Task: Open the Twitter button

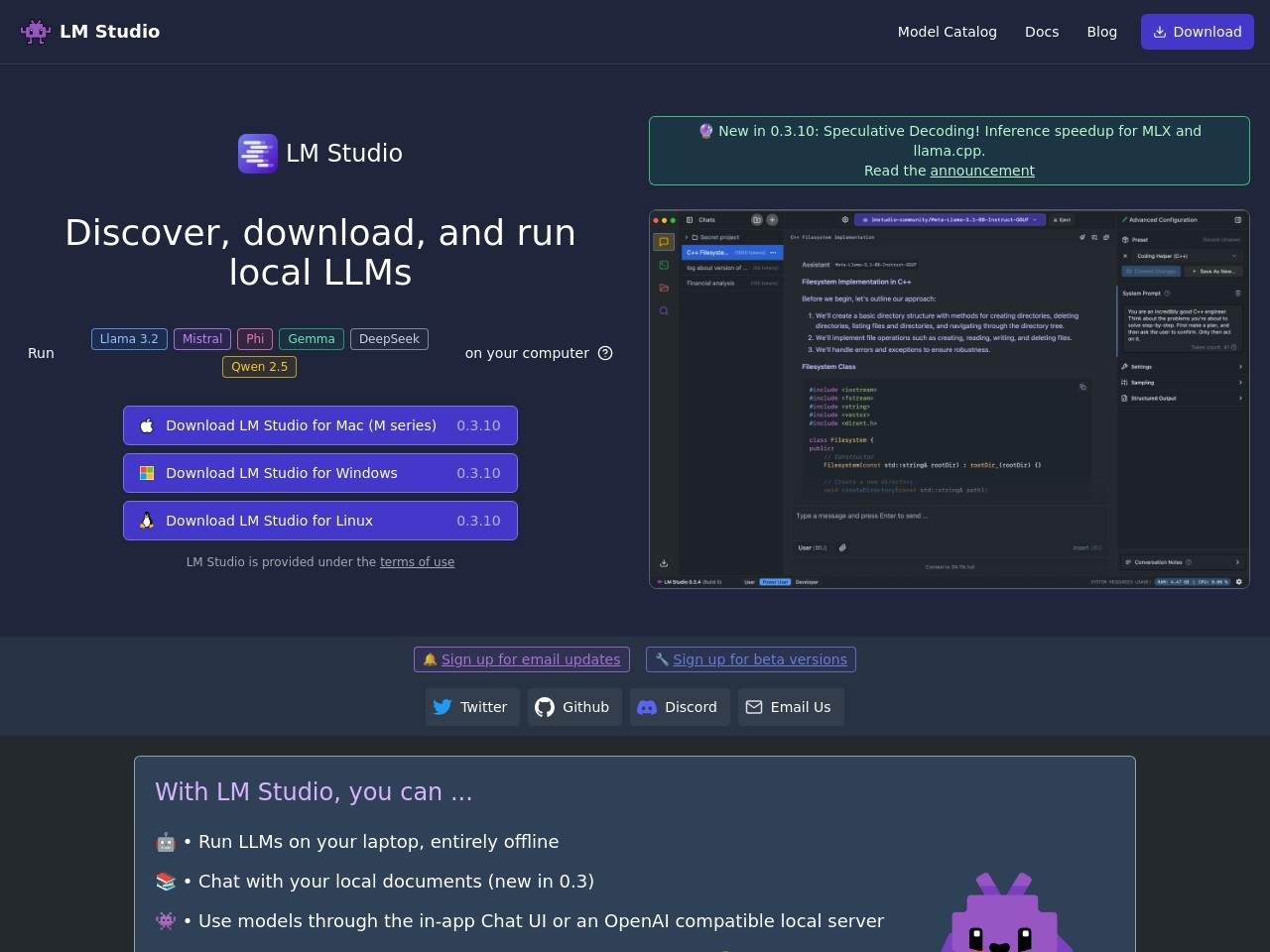Action: [x=472, y=707]
